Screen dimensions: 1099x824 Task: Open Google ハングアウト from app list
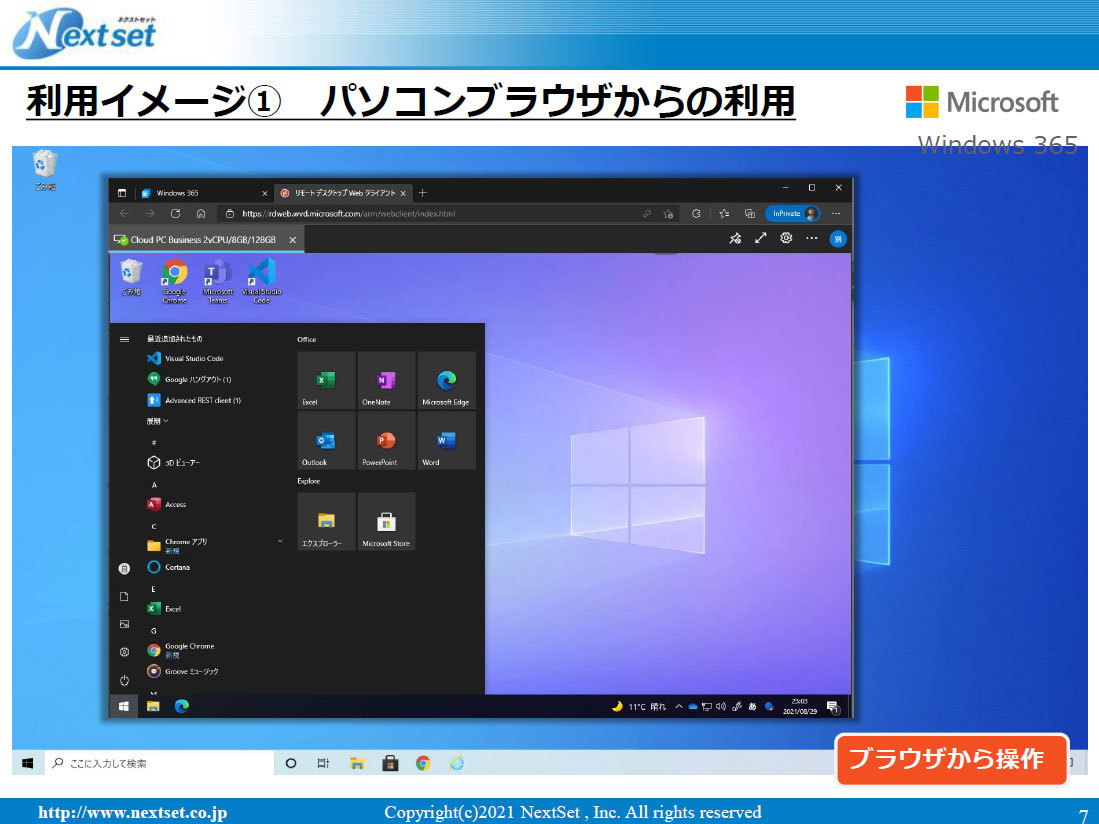pyautogui.click(x=189, y=379)
